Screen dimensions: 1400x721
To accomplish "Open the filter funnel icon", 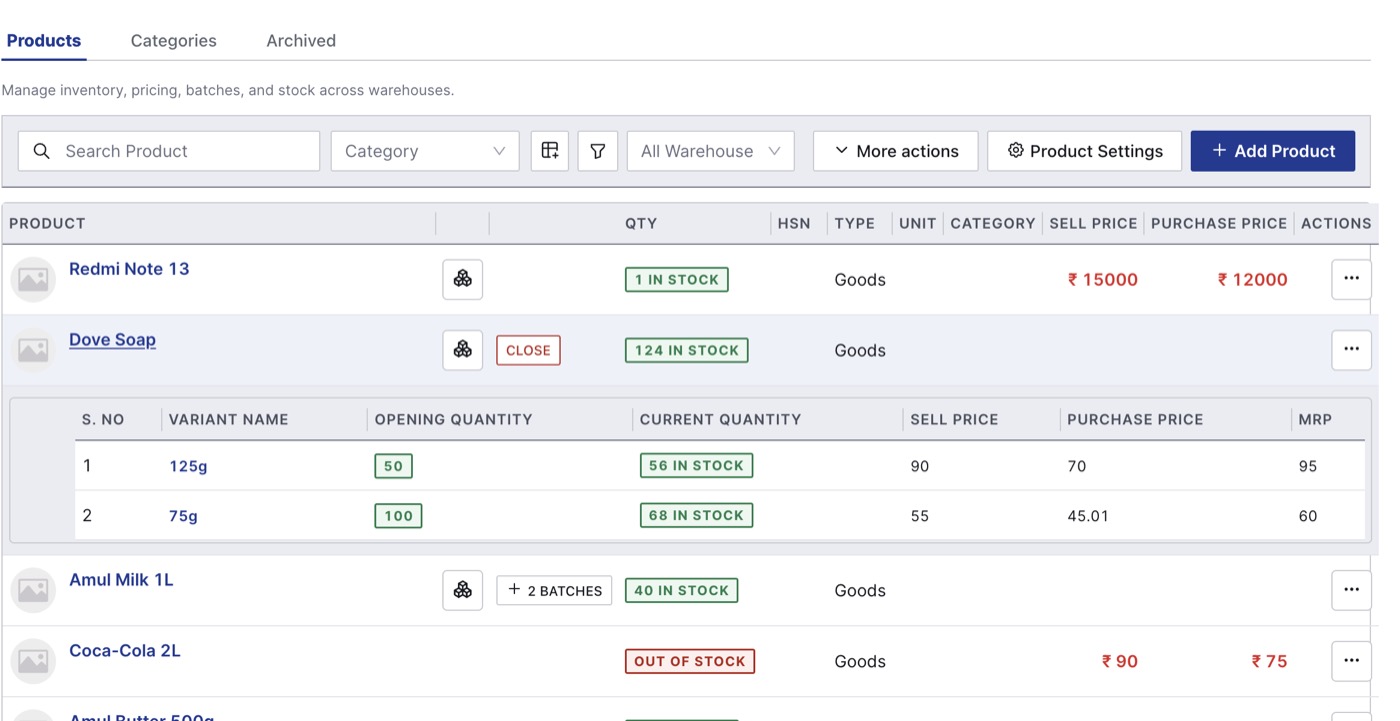I will (598, 151).
